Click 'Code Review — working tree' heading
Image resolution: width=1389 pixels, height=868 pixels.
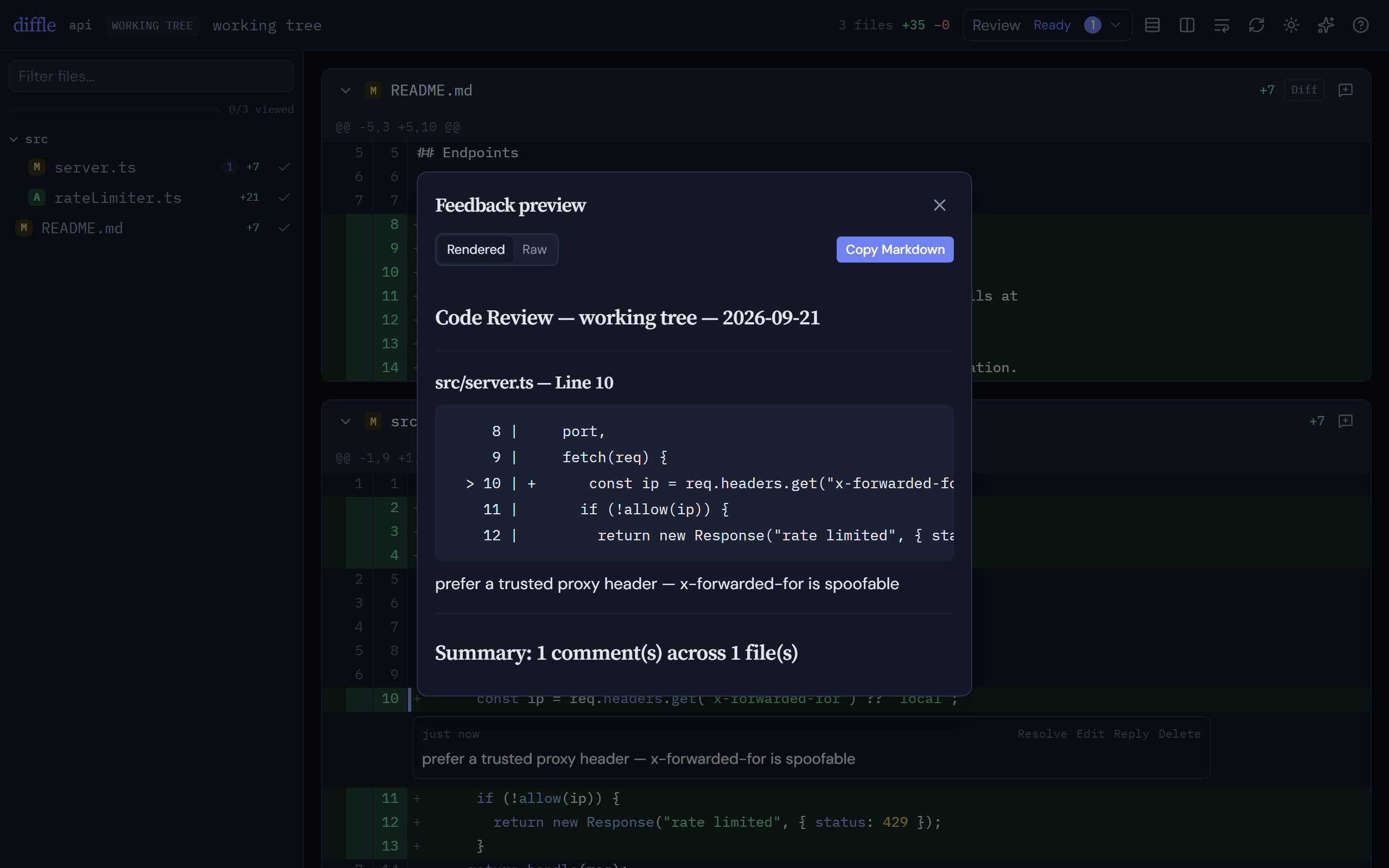coord(627,317)
